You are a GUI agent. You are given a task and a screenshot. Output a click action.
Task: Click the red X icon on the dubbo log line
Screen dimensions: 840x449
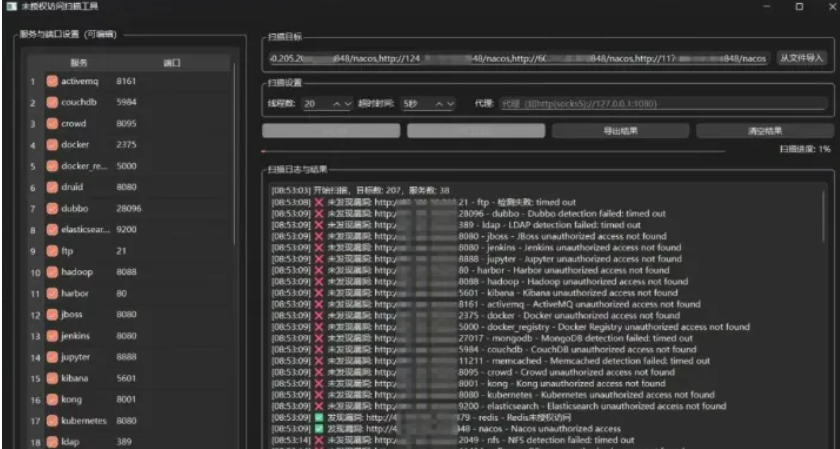(x=319, y=214)
